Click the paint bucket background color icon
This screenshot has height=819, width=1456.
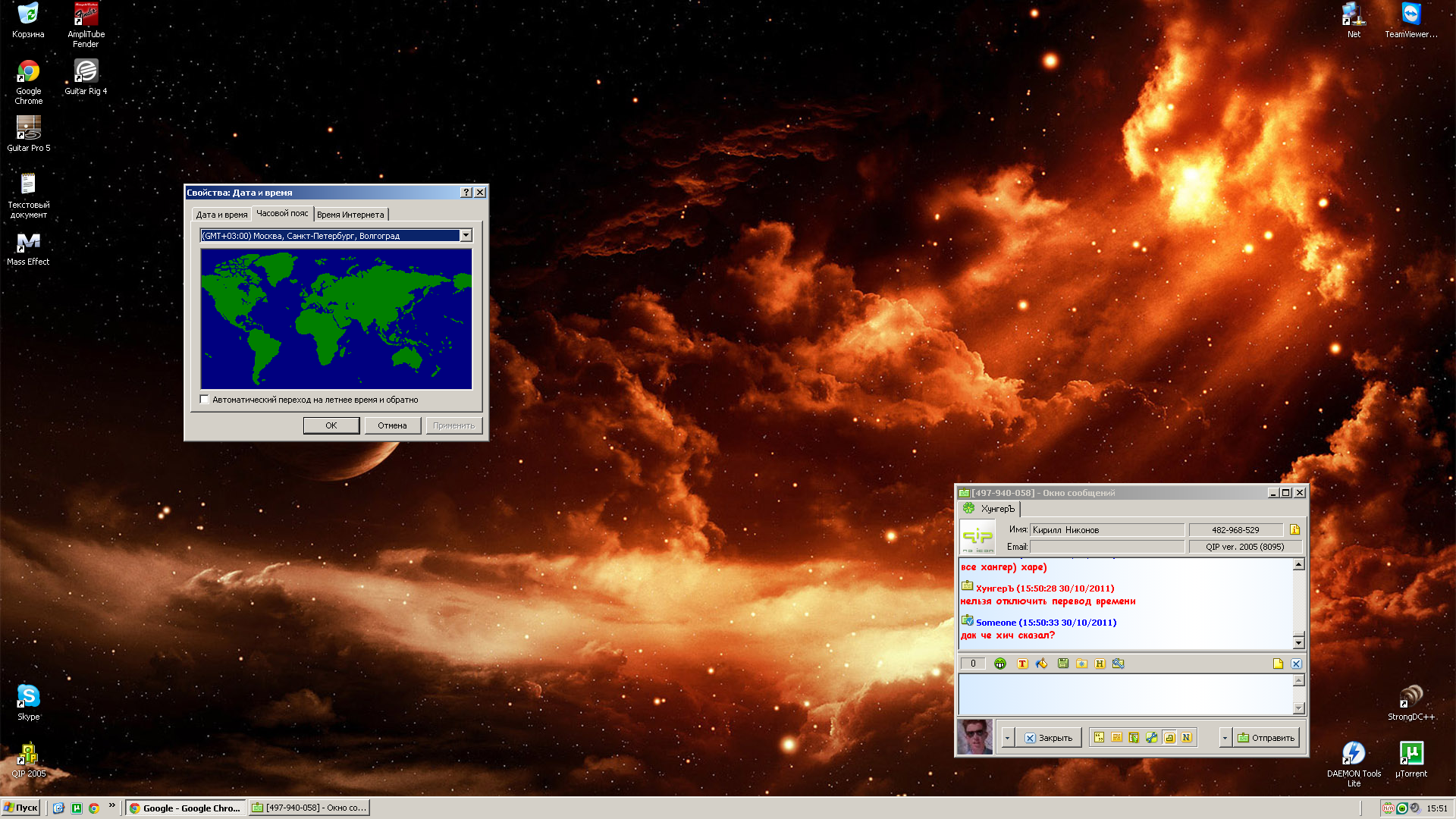pos(1042,664)
